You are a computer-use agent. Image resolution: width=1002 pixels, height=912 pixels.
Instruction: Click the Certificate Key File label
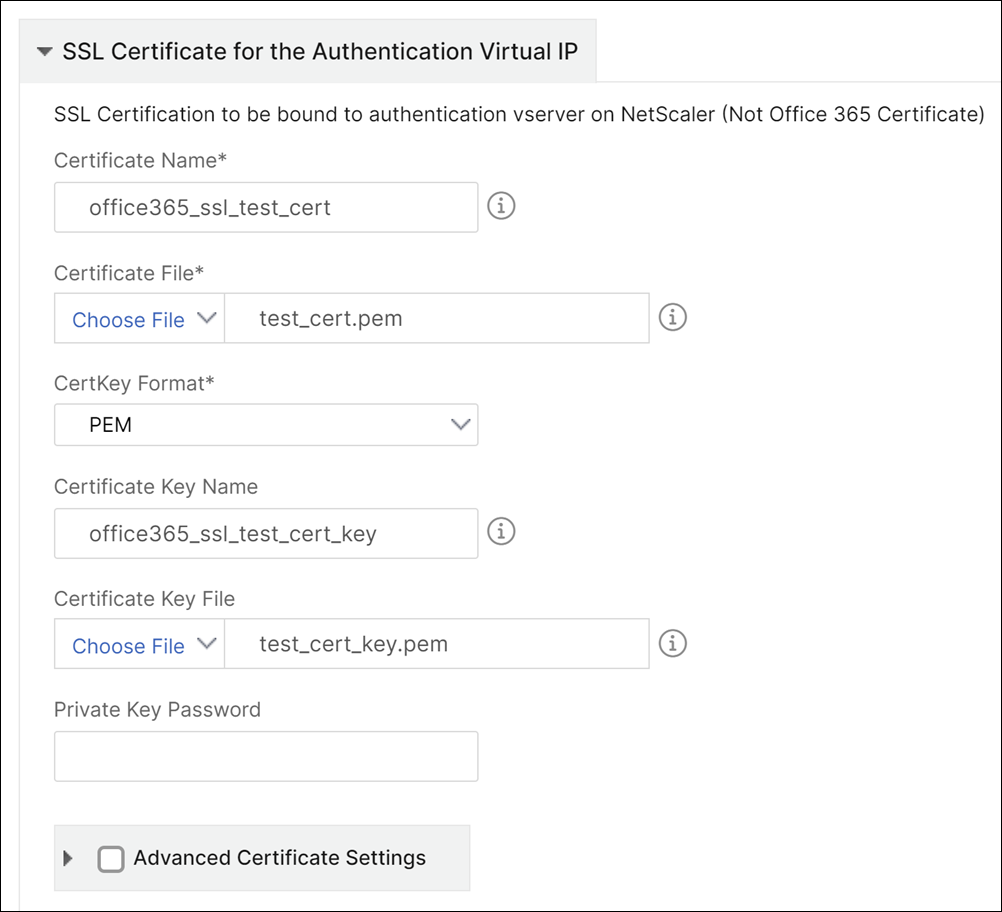point(144,599)
